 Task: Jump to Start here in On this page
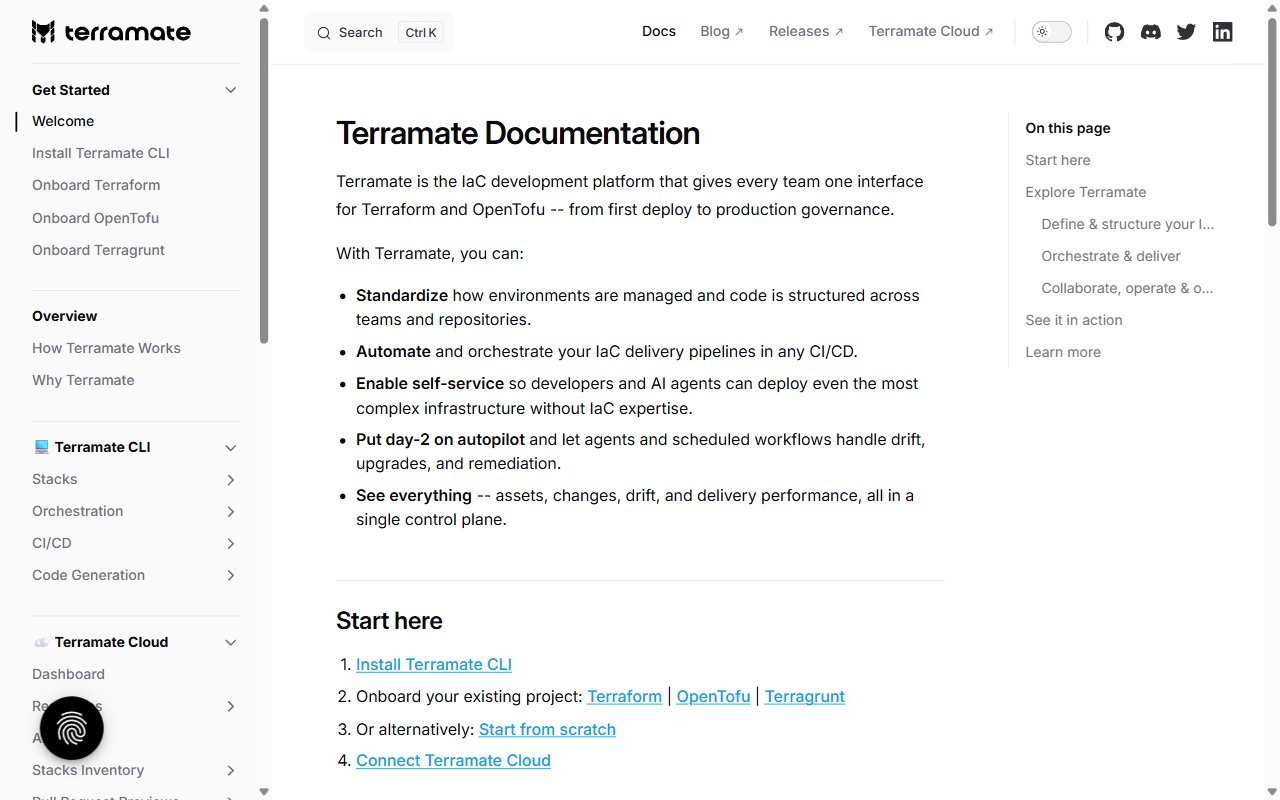pyautogui.click(x=1058, y=160)
